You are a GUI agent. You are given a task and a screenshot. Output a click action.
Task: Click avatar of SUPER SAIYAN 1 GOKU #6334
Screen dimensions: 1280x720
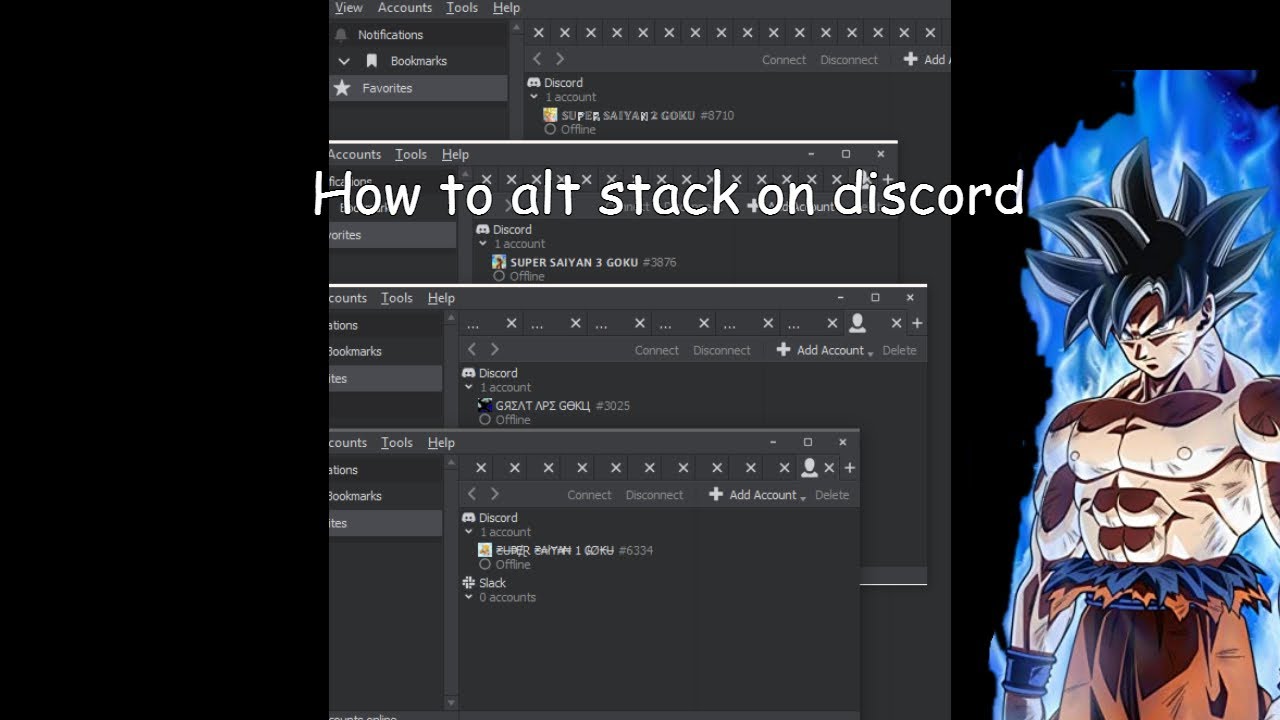(485, 550)
